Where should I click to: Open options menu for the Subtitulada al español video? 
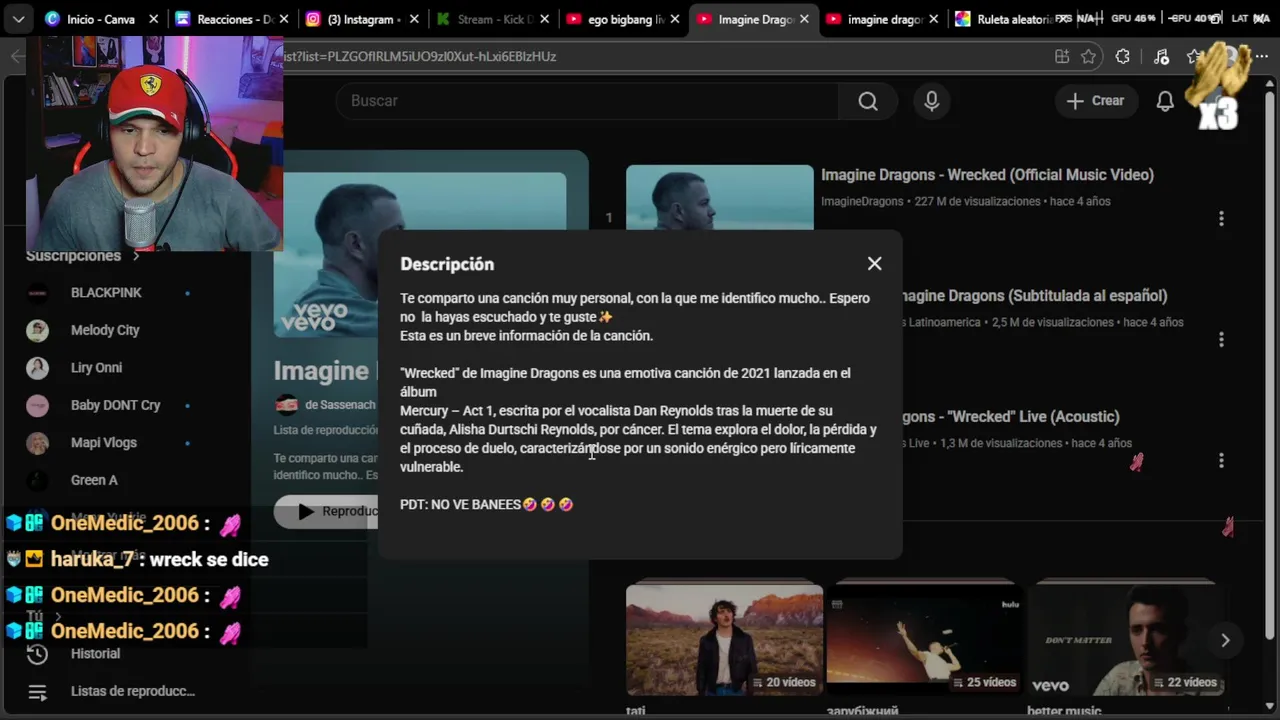pyautogui.click(x=1221, y=339)
